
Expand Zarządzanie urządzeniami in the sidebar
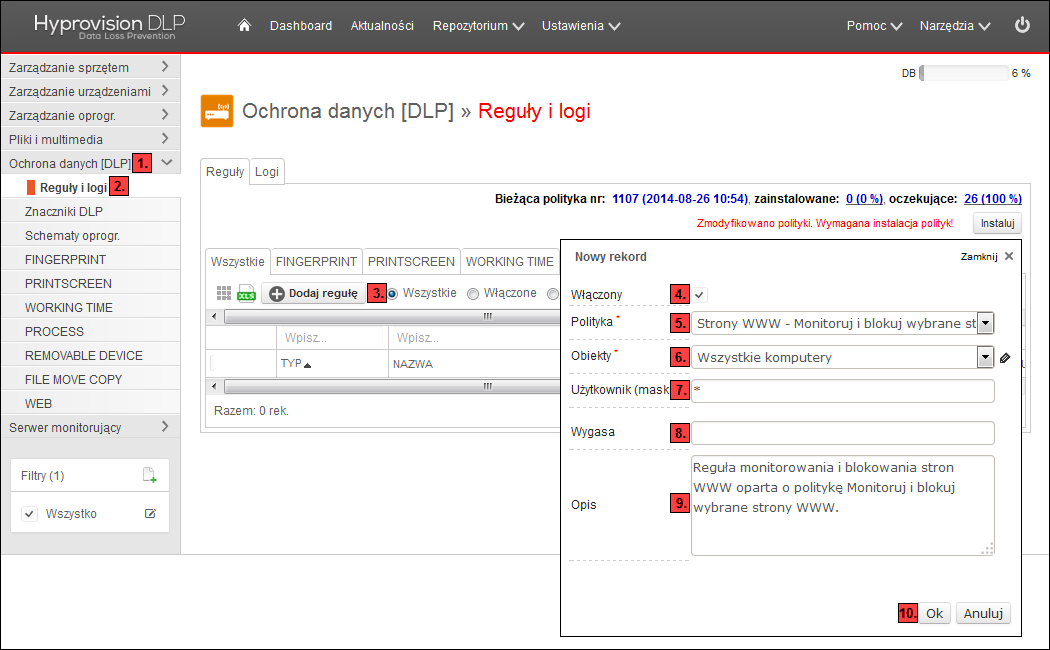pyautogui.click(x=90, y=91)
